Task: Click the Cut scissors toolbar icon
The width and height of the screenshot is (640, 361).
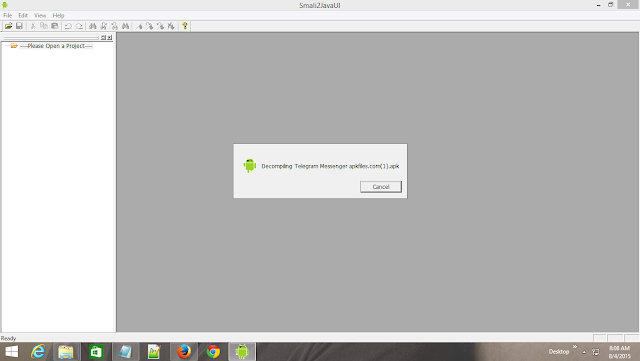Action: click(x=33, y=26)
